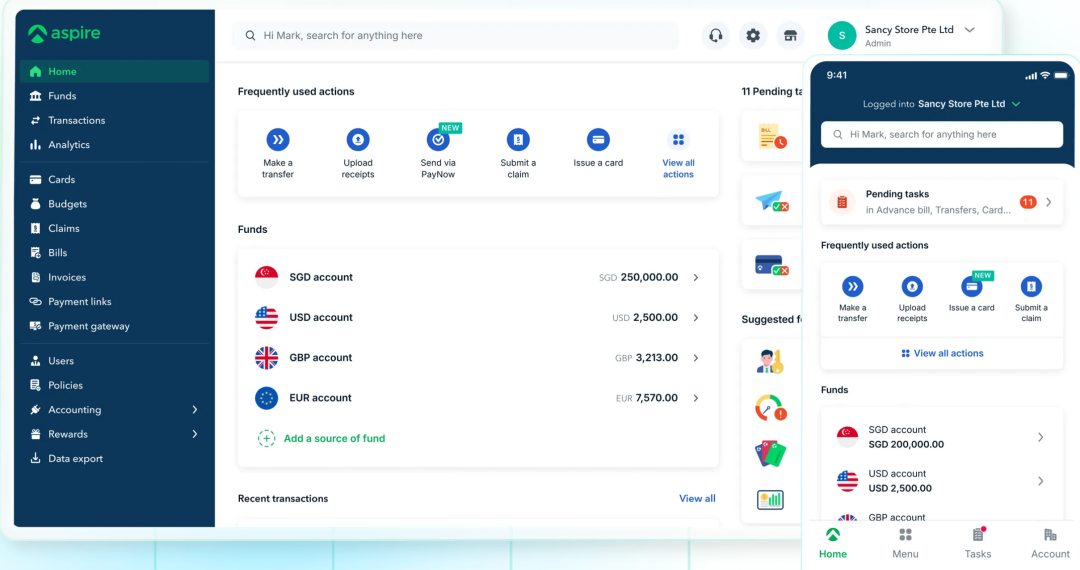Click View all beside Recent transactions
Screen dimensions: 1080x570
pyautogui.click(x=697, y=498)
